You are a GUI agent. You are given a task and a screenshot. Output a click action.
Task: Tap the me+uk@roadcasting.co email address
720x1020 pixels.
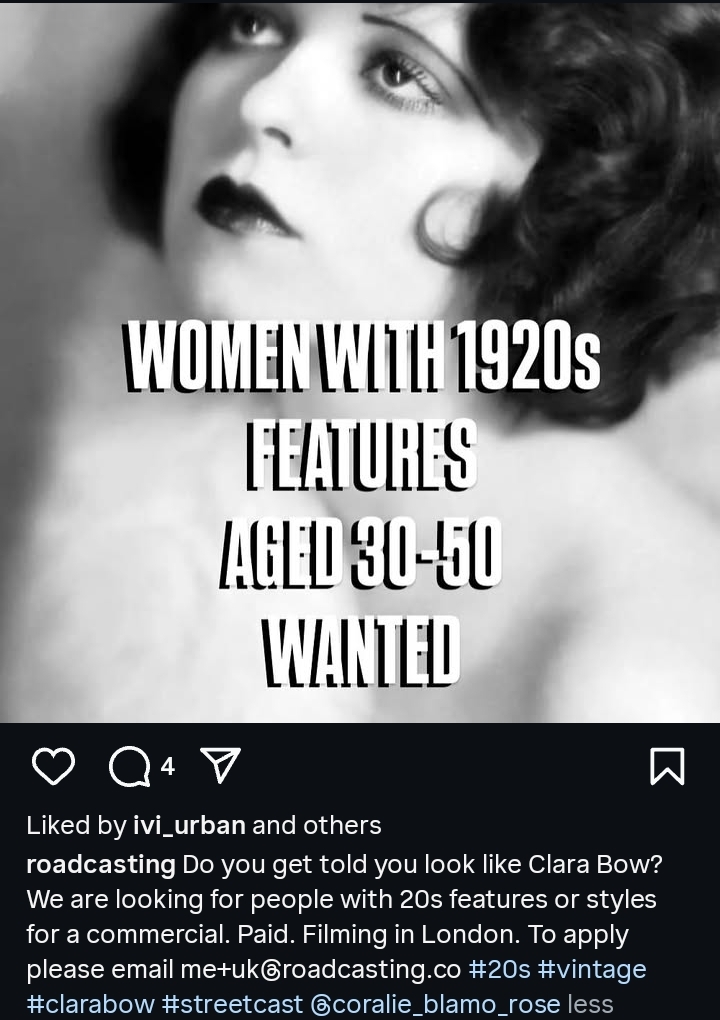(321, 969)
